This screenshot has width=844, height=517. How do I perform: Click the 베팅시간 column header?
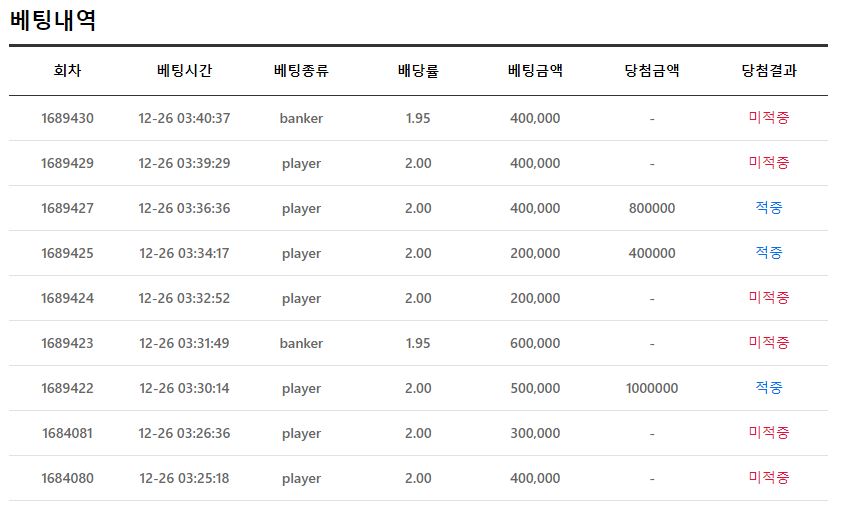coord(184,71)
